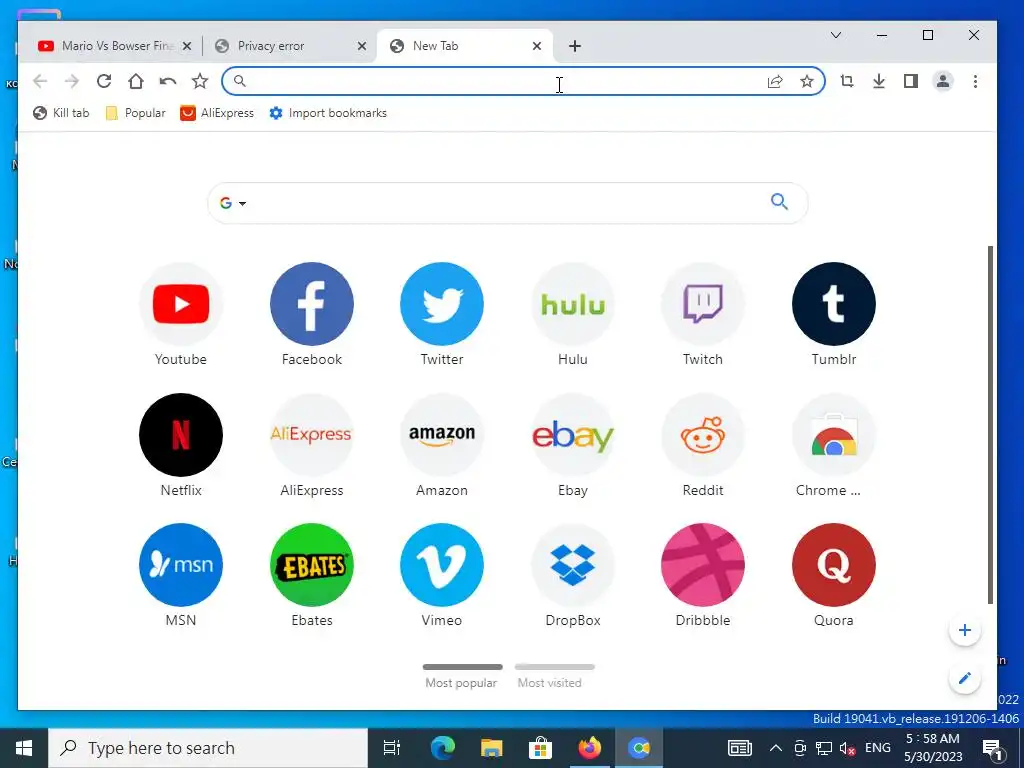
Task: Click the share icon in address bar
Action: (775, 81)
